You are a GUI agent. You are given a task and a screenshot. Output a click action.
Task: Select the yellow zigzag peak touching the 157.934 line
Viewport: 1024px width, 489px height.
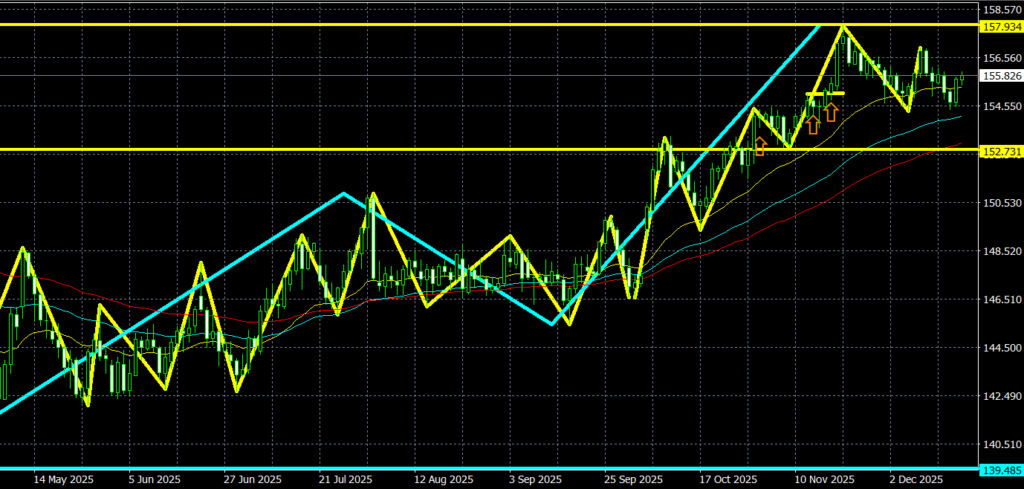click(x=845, y=27)
